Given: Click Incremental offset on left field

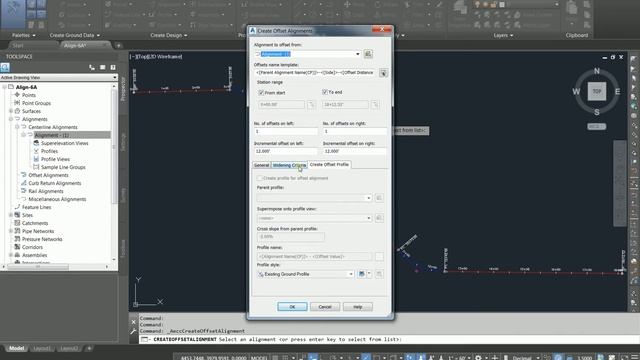Looking at the screenshot, I should pos(286,151).
